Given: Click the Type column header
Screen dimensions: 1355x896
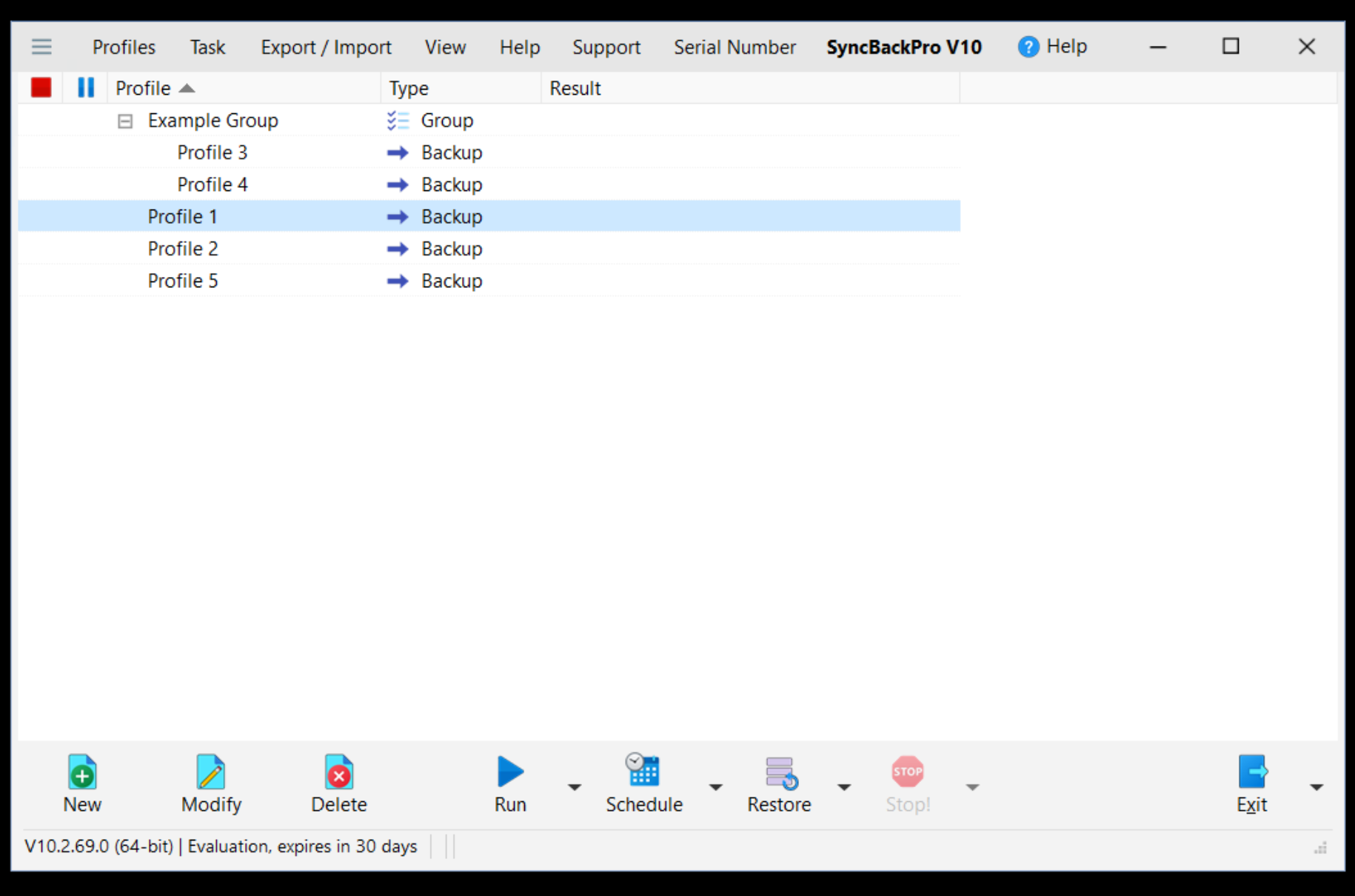Looking at the screenshot, I should click(461, 88).
